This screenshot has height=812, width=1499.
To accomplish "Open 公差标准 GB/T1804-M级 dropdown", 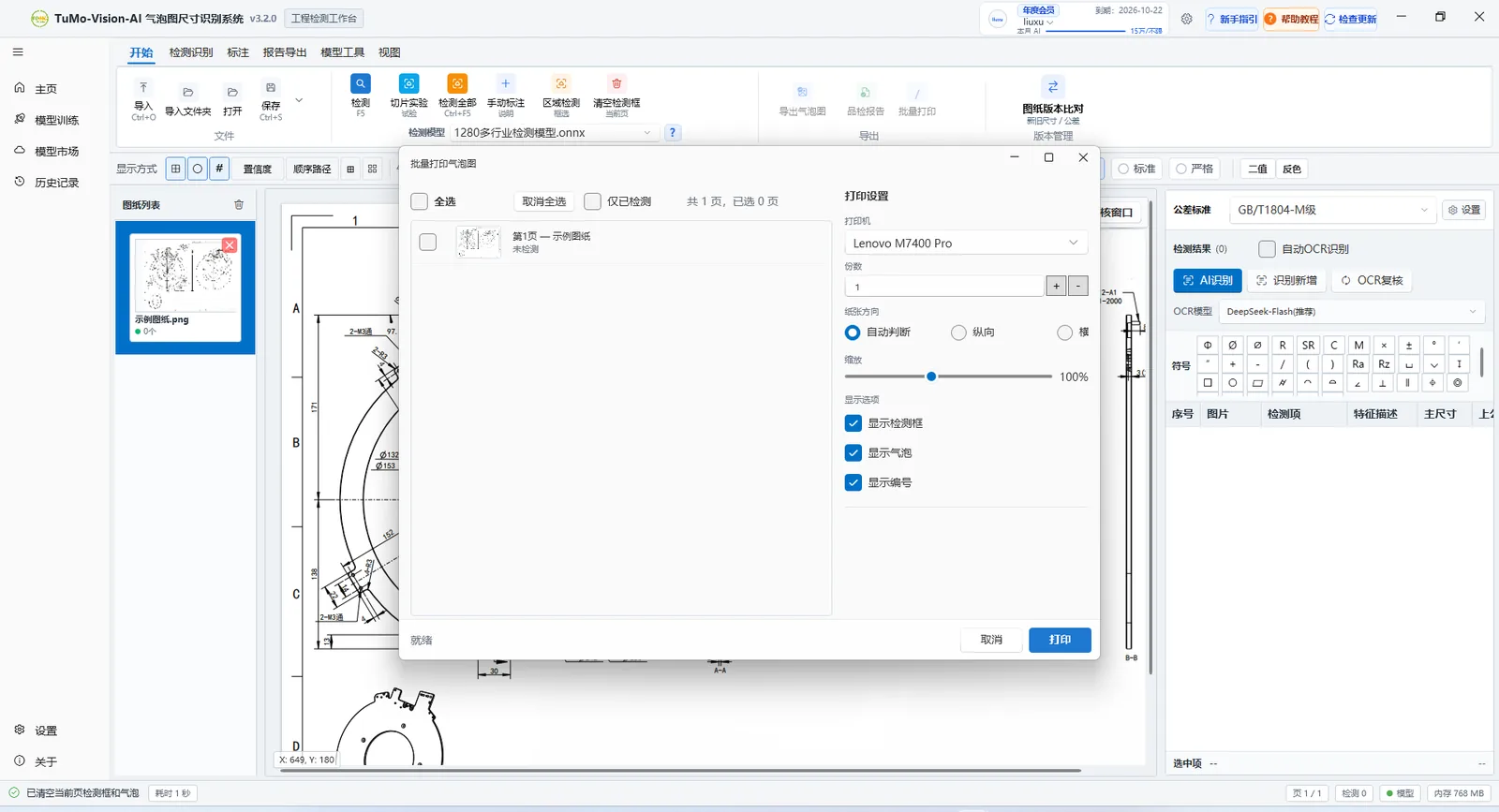I will (x=1332, y=210).
